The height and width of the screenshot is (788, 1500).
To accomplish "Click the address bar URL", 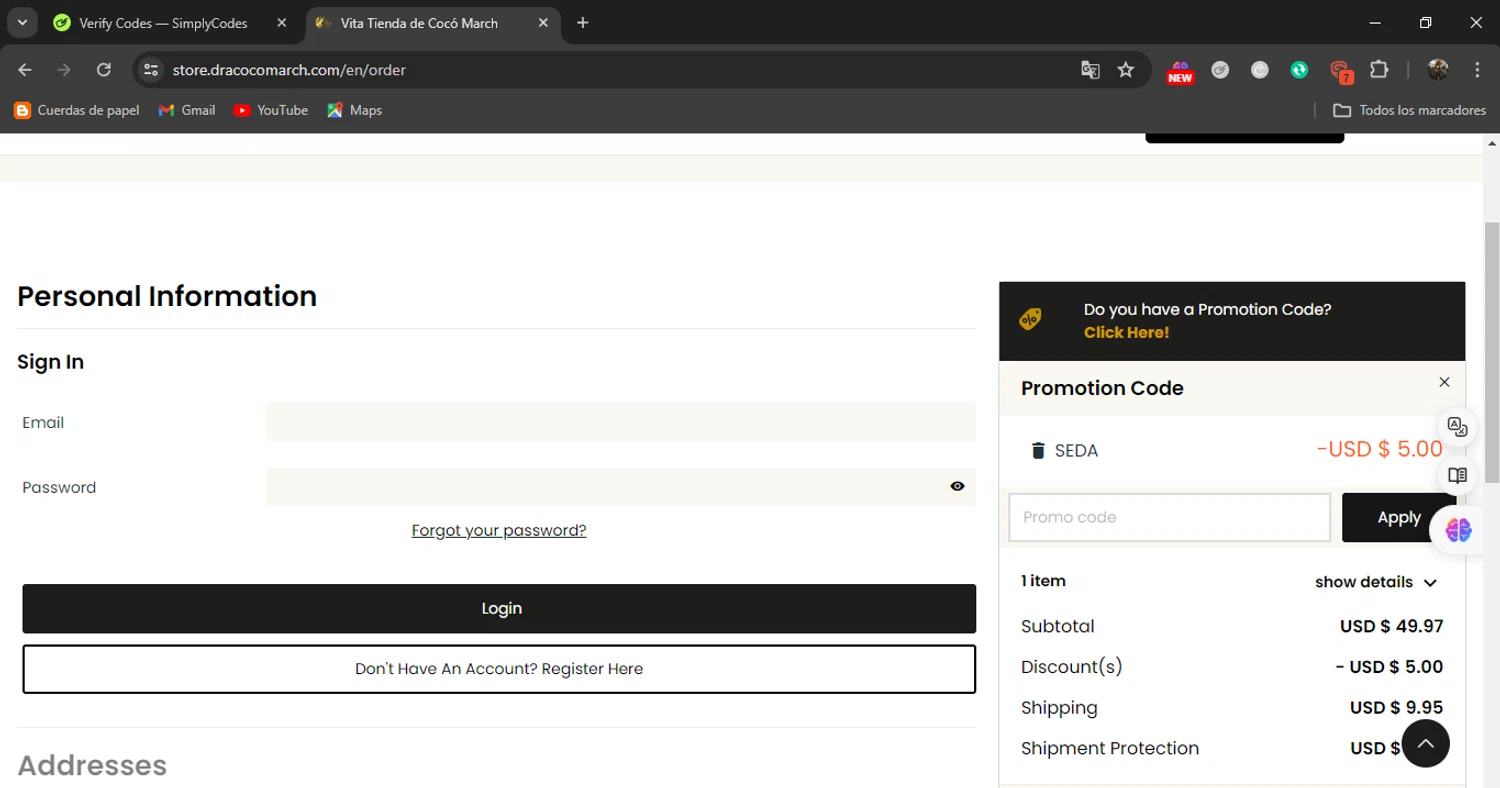I will pos(289,70).
